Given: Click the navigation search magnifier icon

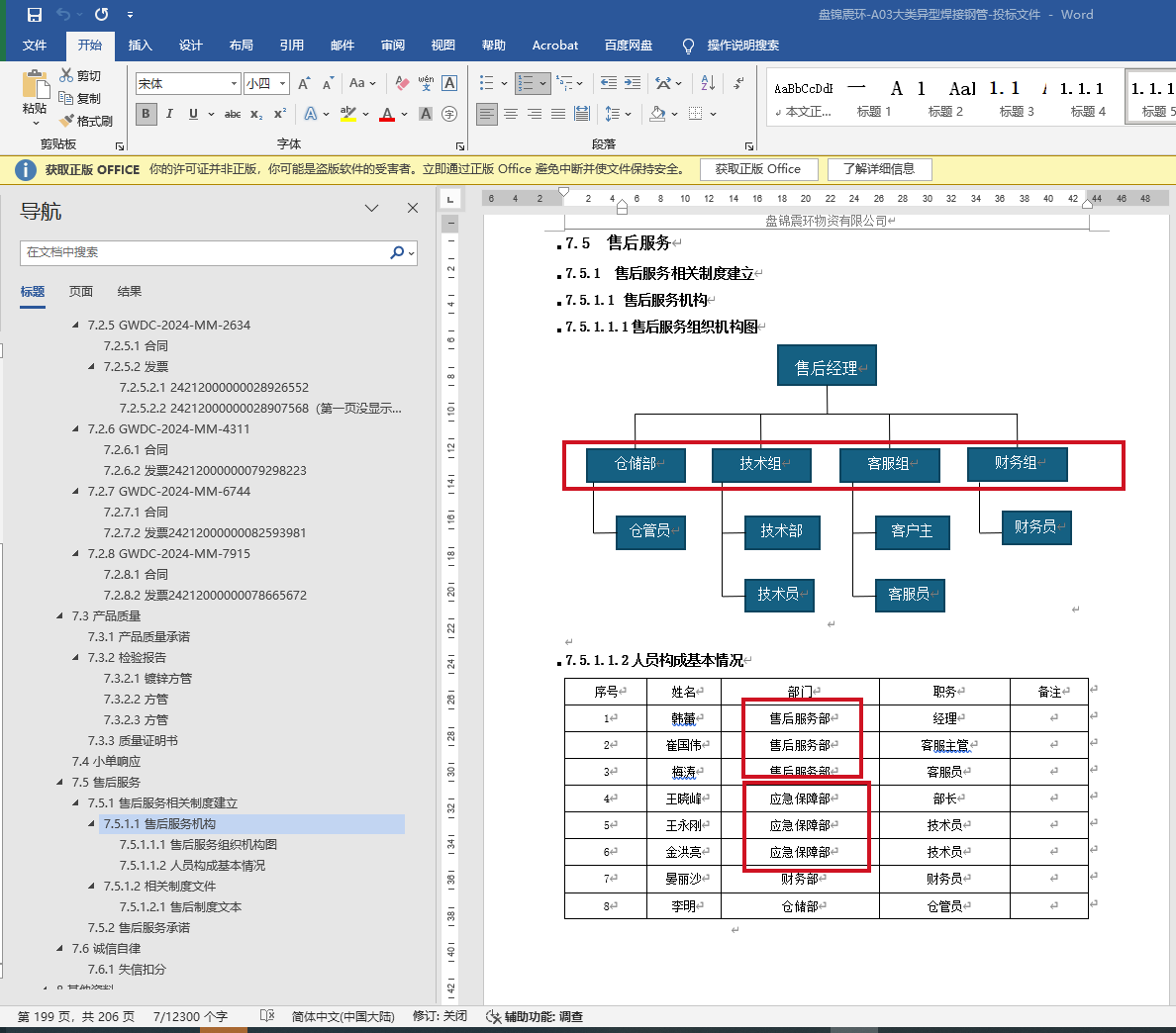Looking at the screenshot, I should [397, 252].
